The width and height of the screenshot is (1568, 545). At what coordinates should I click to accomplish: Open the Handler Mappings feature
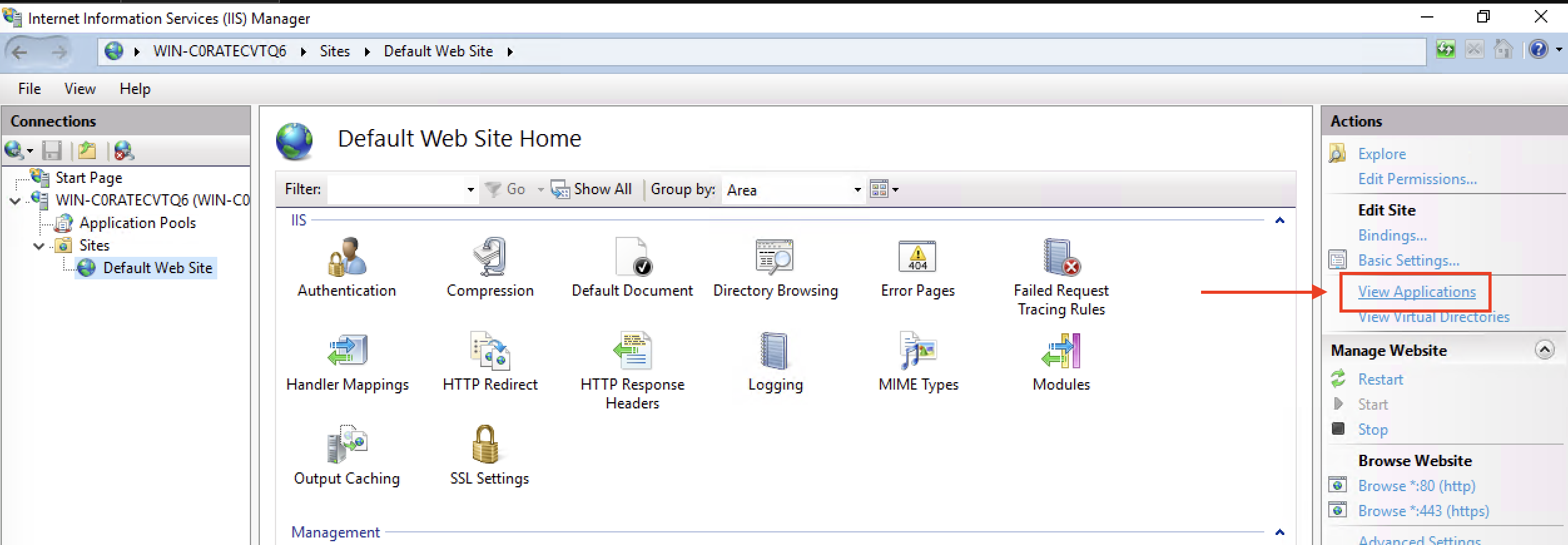348,362
